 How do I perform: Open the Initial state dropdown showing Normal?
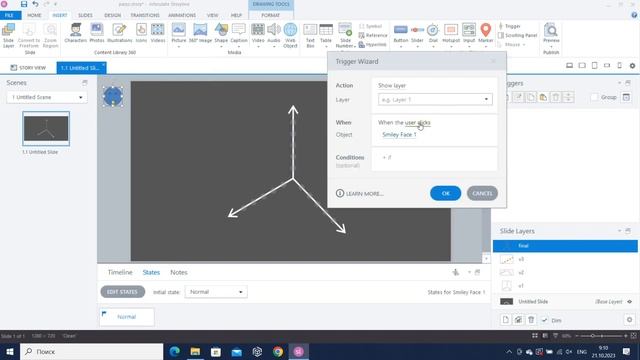(x=216, y=292)
